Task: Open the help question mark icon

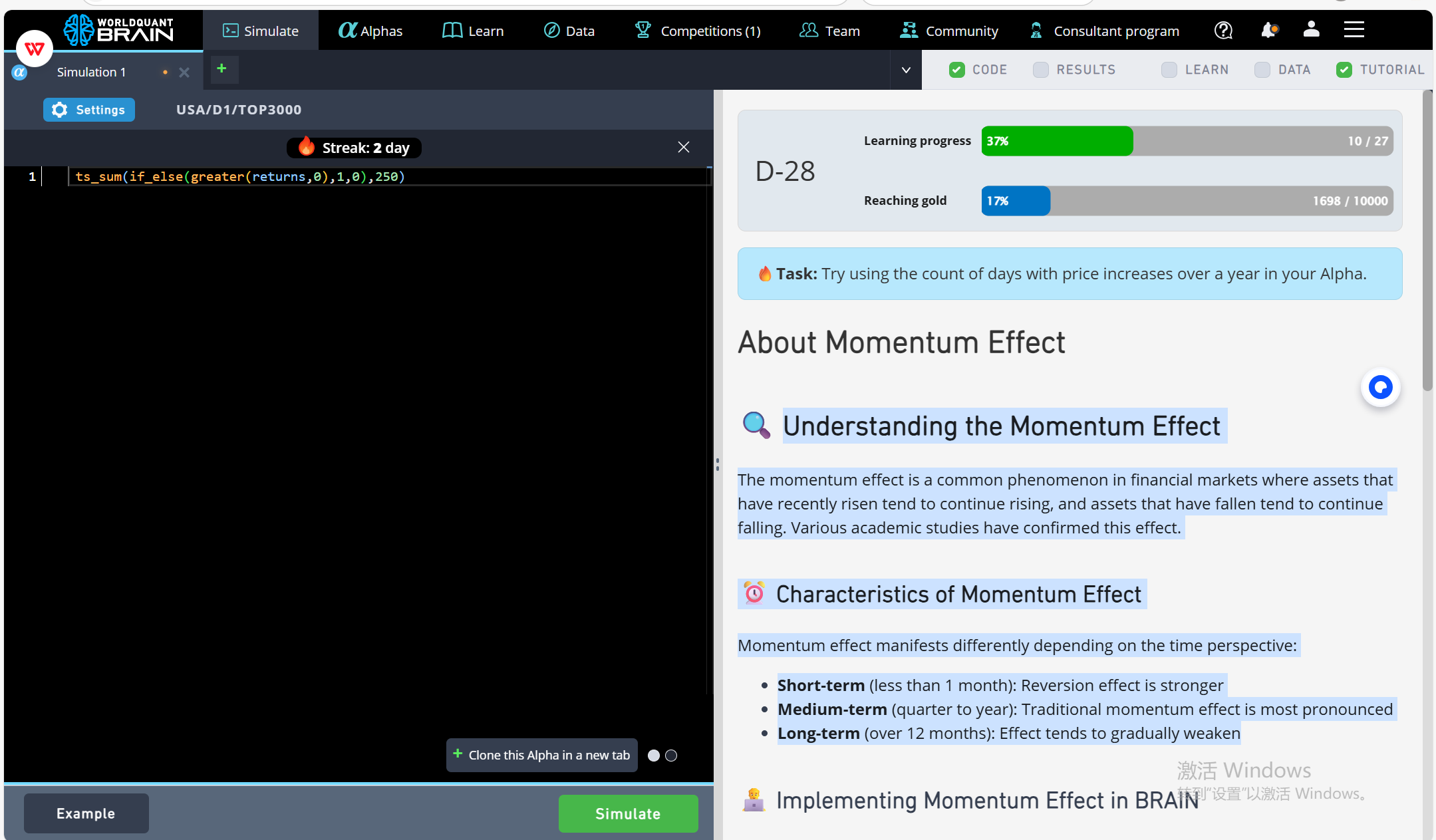Action: [1223, 31]
